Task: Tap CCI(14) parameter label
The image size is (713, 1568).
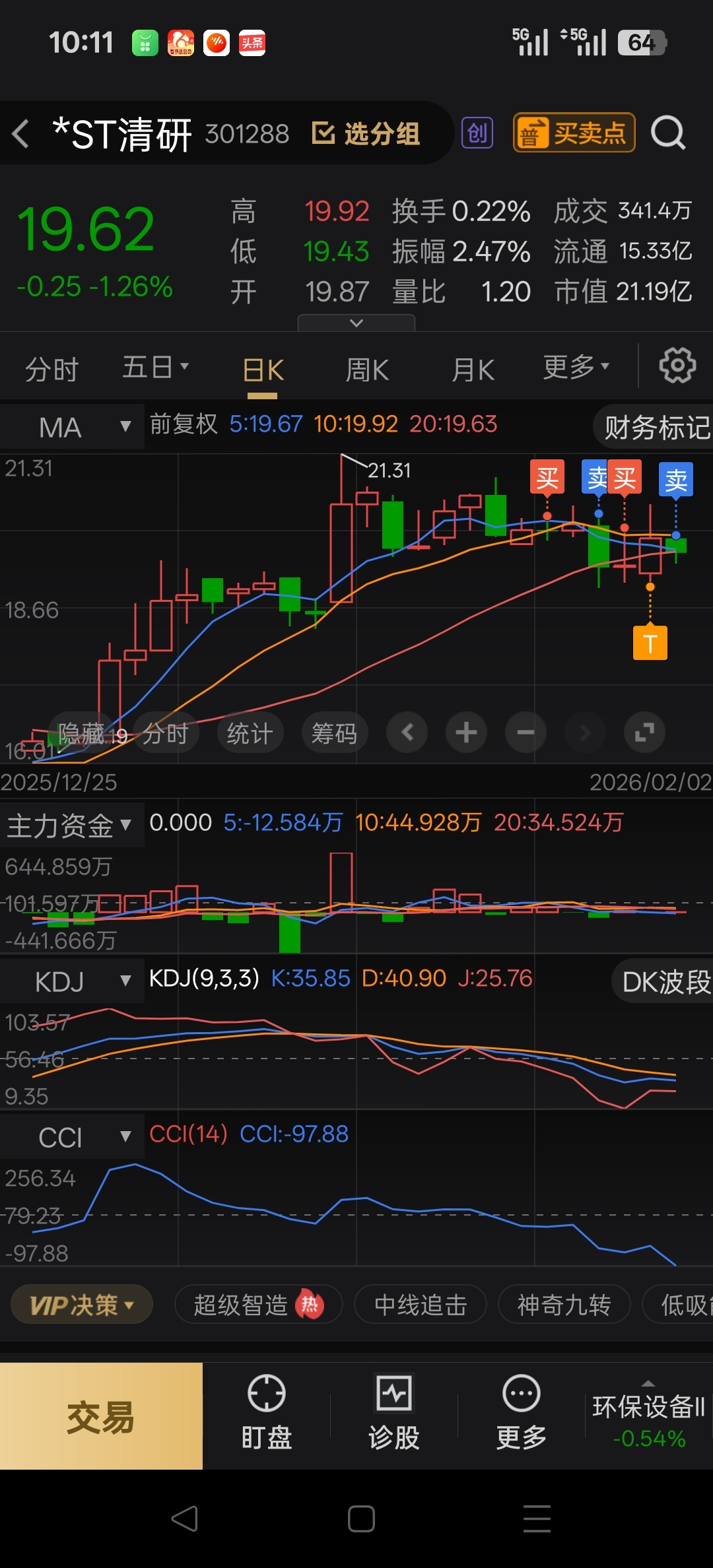Action: (x=188, y=1134)
